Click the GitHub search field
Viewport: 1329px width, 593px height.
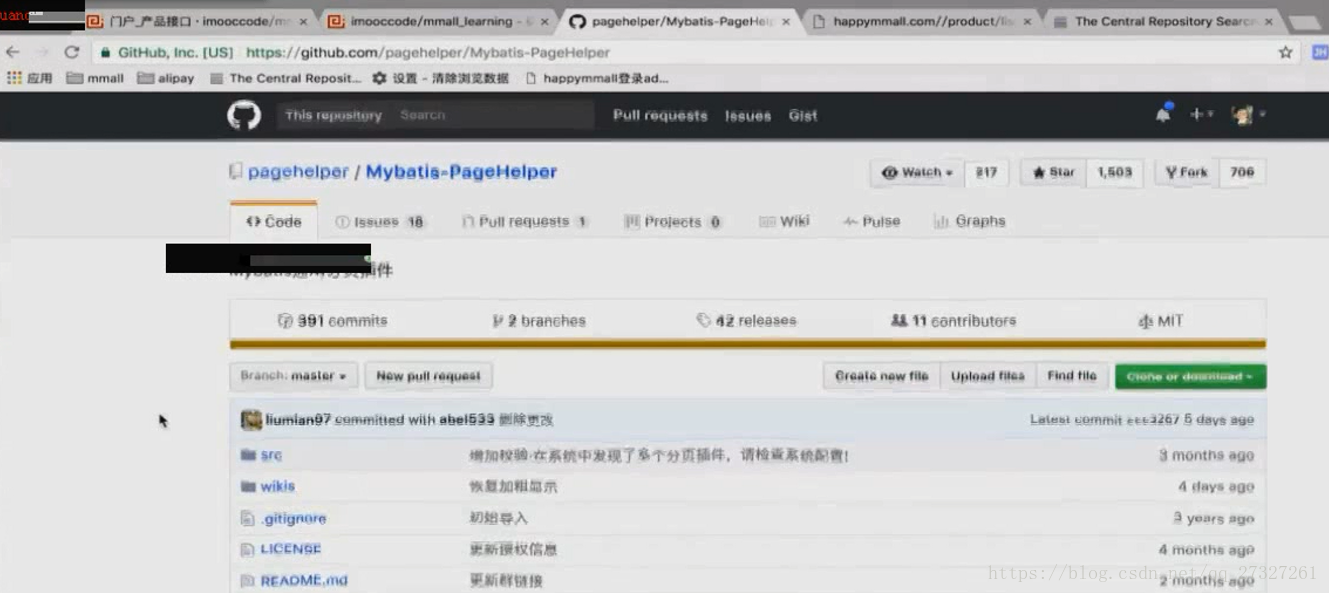click(x=492, y=115)
